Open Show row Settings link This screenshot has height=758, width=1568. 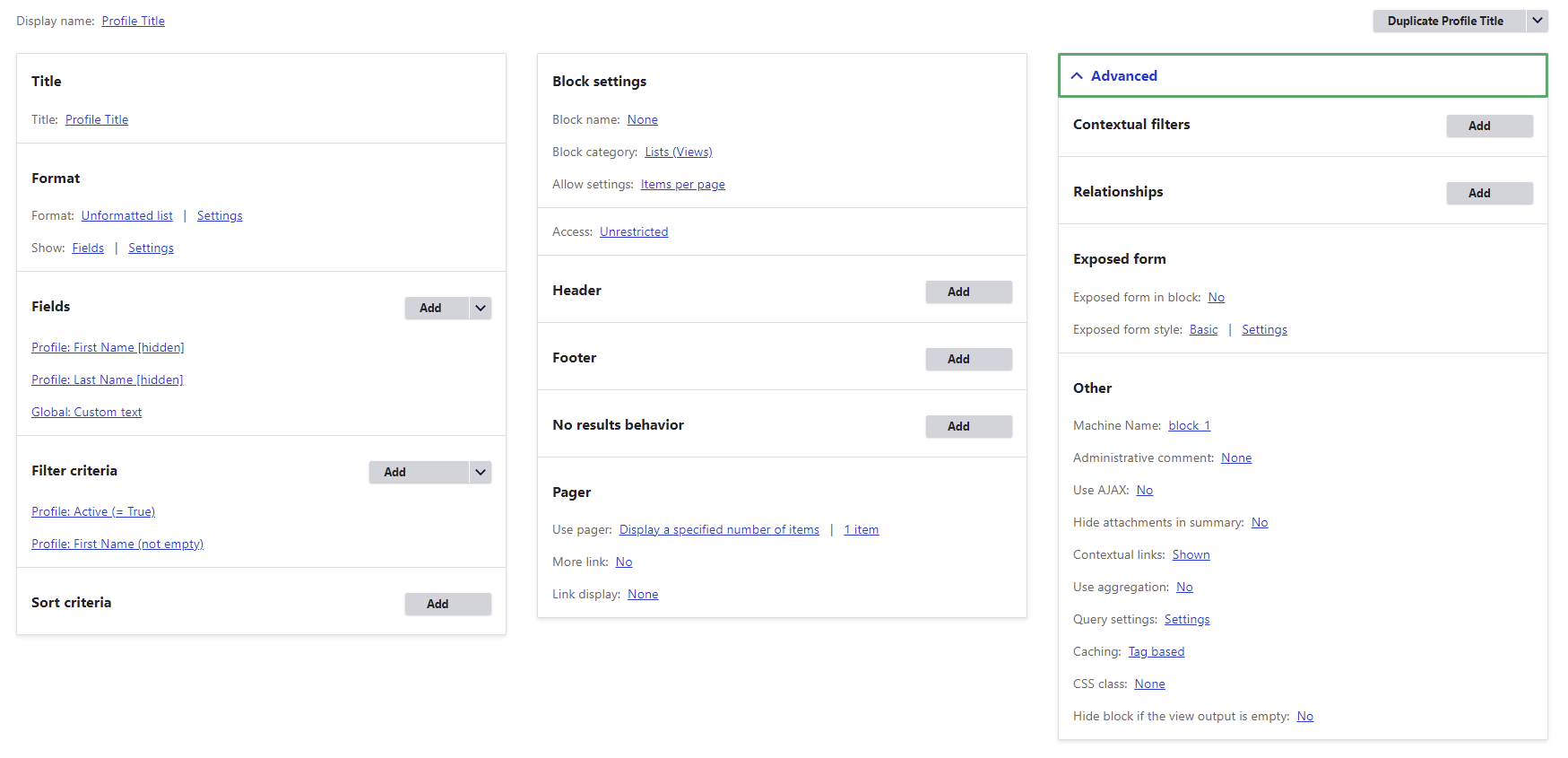click(x=151, y=248)
